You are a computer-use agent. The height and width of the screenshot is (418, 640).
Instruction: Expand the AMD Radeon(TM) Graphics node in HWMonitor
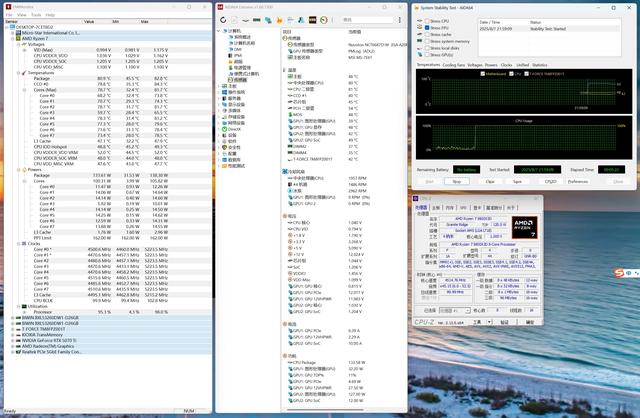pyautogui.click(x=13, y=346)
